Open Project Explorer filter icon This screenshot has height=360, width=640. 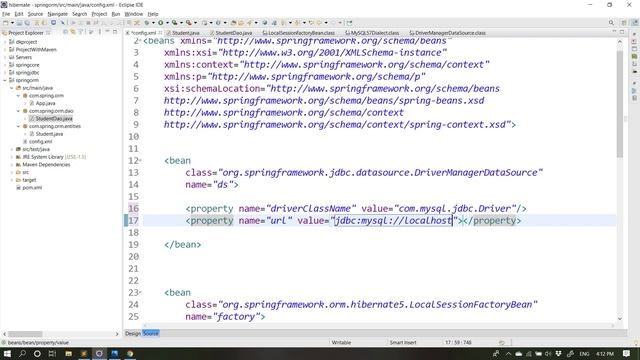[81, 32]
